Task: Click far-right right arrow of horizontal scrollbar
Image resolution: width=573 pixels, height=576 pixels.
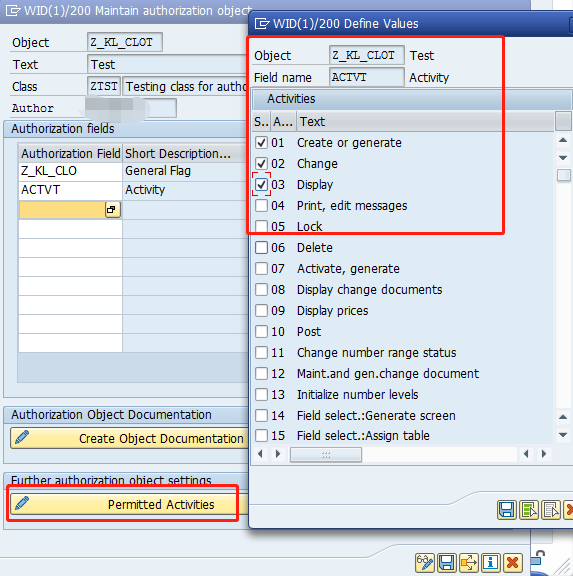Action: point(544,454)
